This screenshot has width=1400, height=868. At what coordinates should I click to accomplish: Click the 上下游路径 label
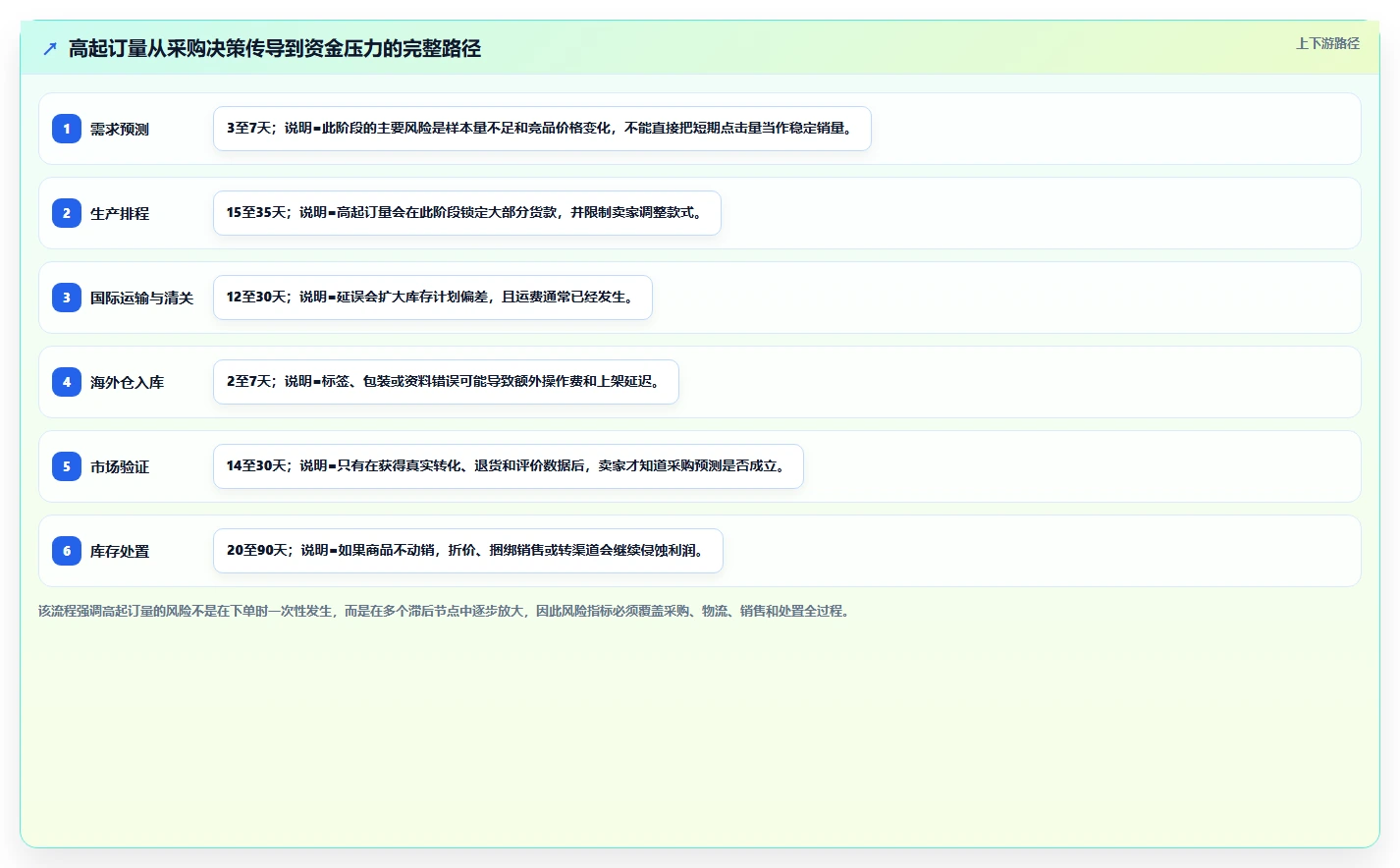1327,43
